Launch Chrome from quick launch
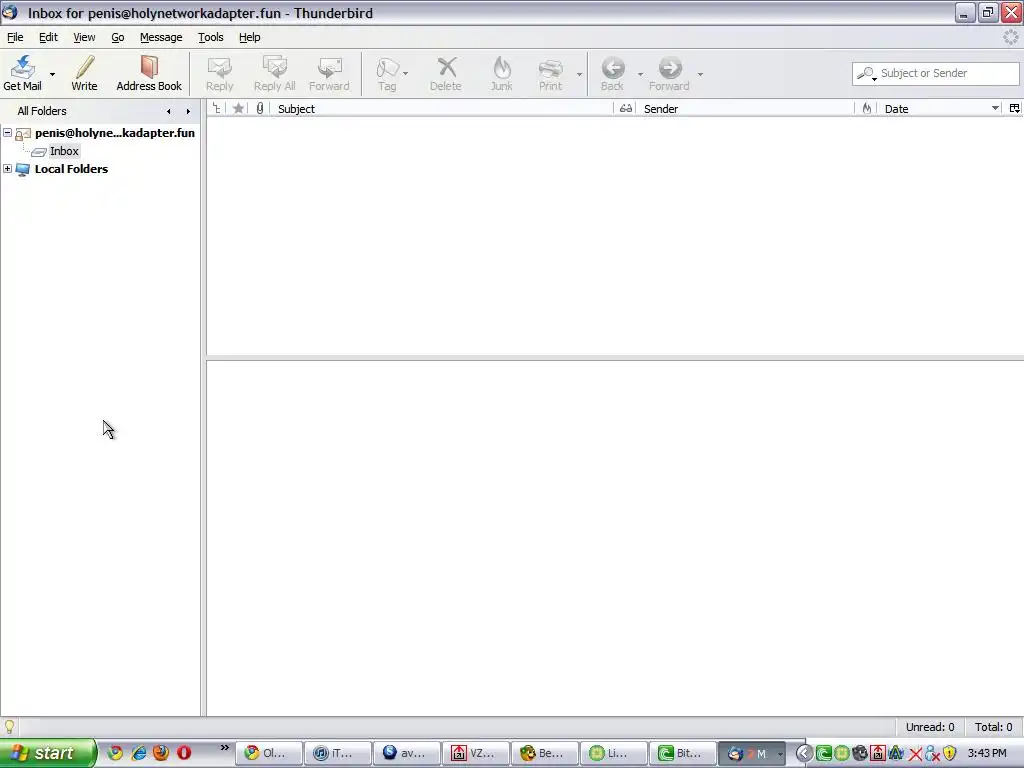The height and width of the screenshot is (768, 1024). coord(115,753)
